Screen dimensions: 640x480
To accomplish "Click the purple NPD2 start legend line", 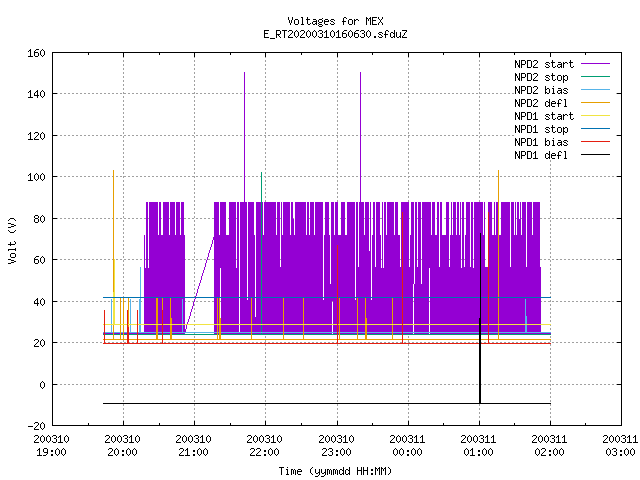I will [595, 64].
